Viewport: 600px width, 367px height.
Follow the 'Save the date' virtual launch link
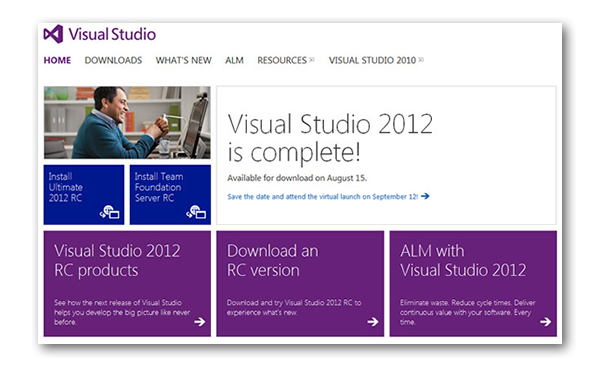click(323, 197)
